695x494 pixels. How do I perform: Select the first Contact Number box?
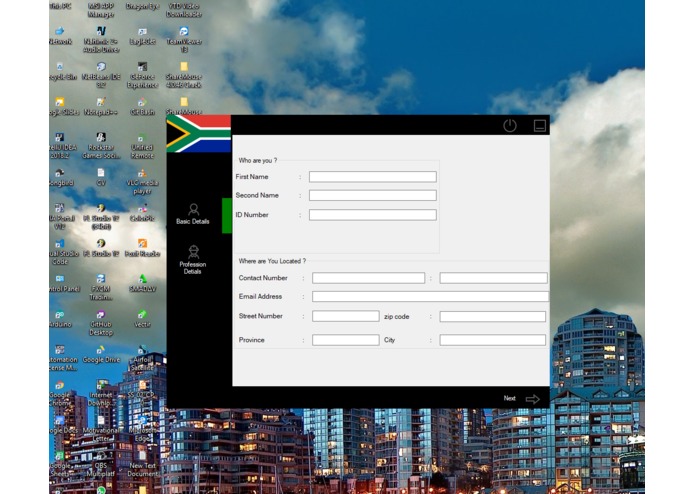click(x=368, y=278)
